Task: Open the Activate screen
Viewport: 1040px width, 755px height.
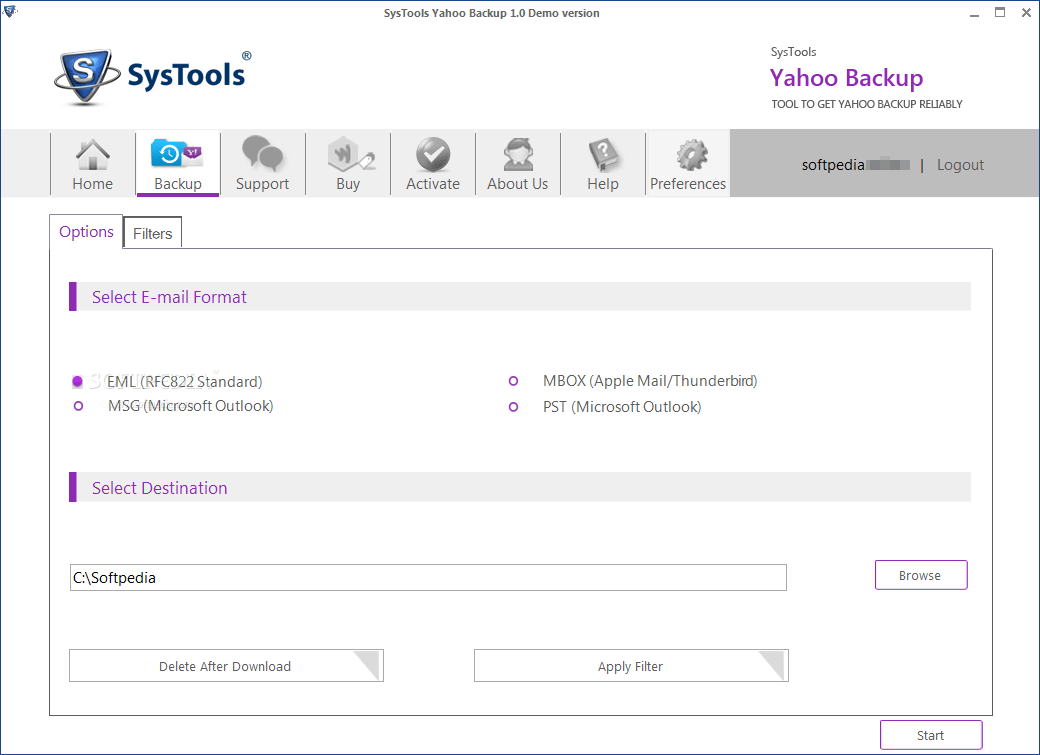Action: click(x=432, y=163)
